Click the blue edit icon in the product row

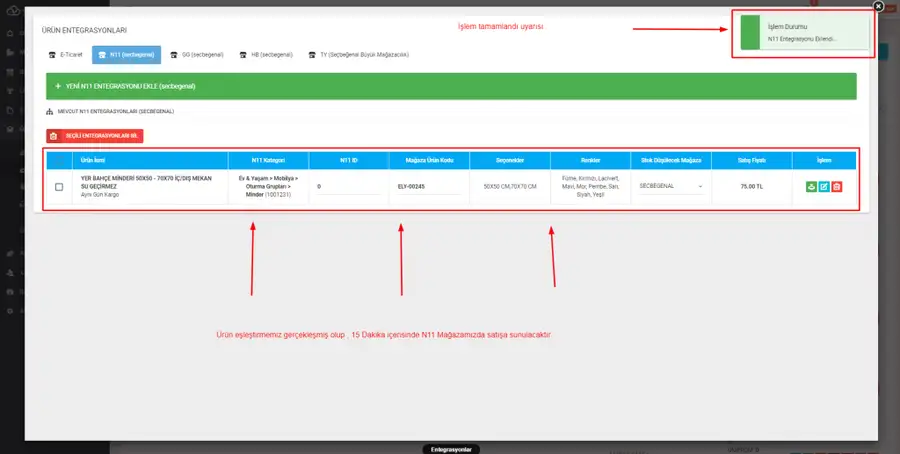[824, 187]
